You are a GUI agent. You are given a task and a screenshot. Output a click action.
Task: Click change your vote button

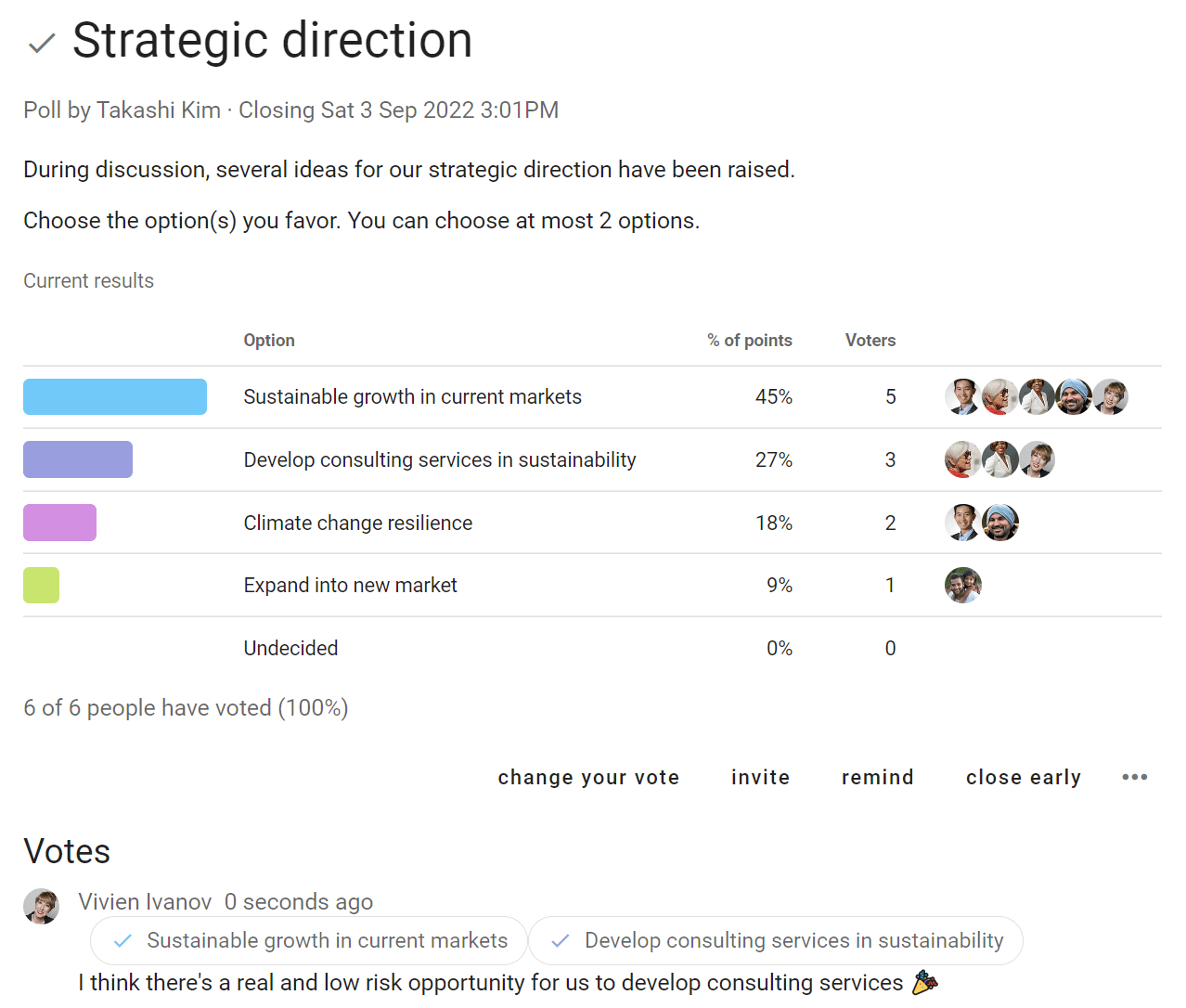pyautogui.click(x=588, y=777)
